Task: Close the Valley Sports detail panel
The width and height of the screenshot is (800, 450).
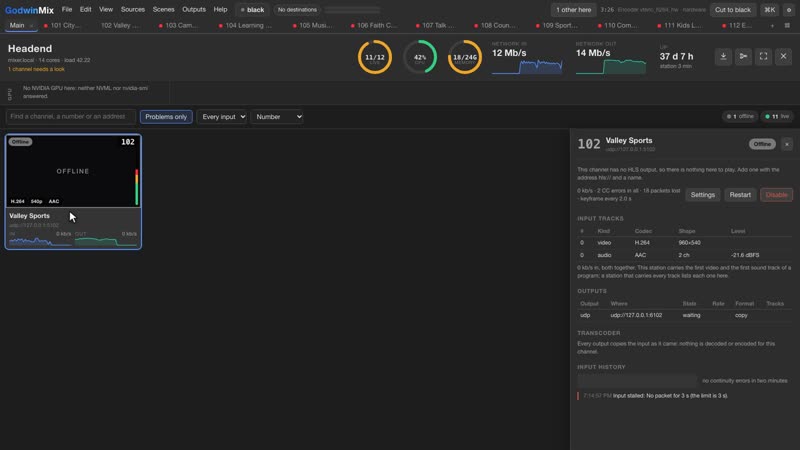Action: (x=787, y=144)
